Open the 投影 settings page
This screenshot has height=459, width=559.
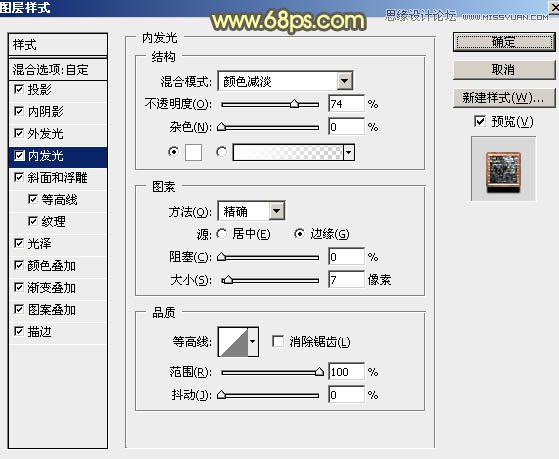click(40, 89)
